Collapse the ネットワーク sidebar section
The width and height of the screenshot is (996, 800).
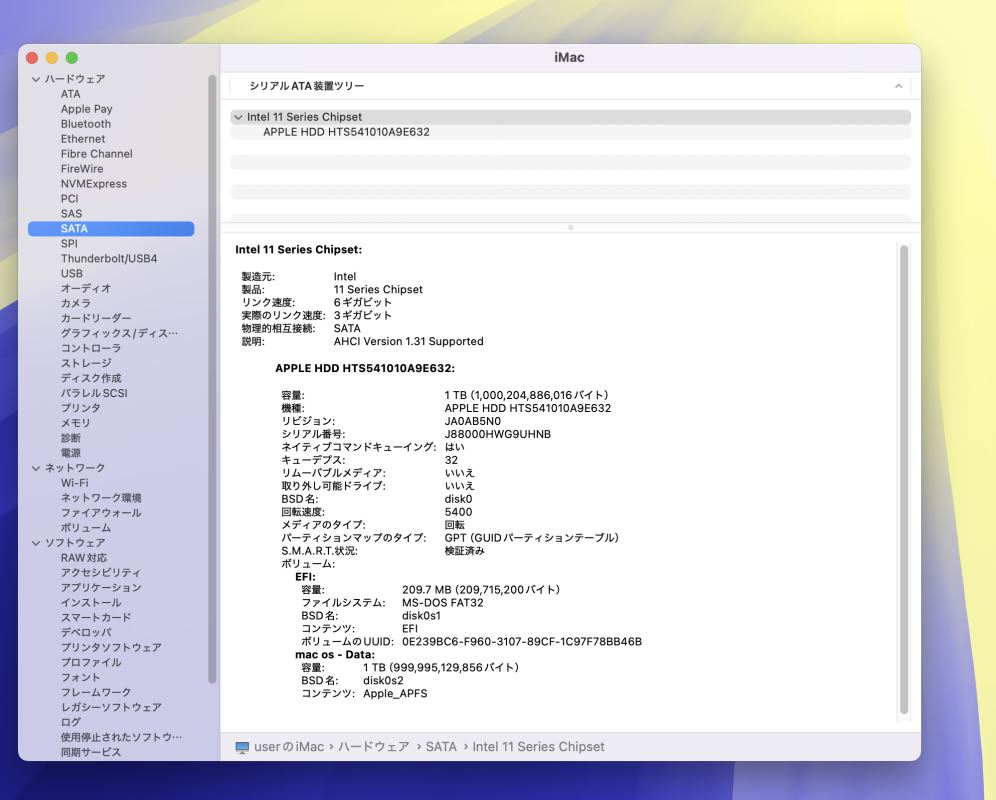point(36,468)
